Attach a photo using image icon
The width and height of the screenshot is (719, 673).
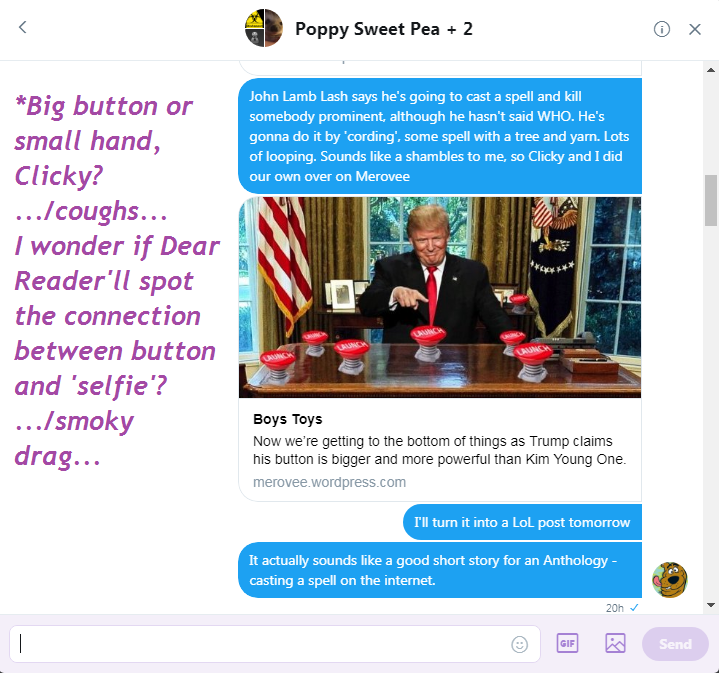(x=615, y=643)
